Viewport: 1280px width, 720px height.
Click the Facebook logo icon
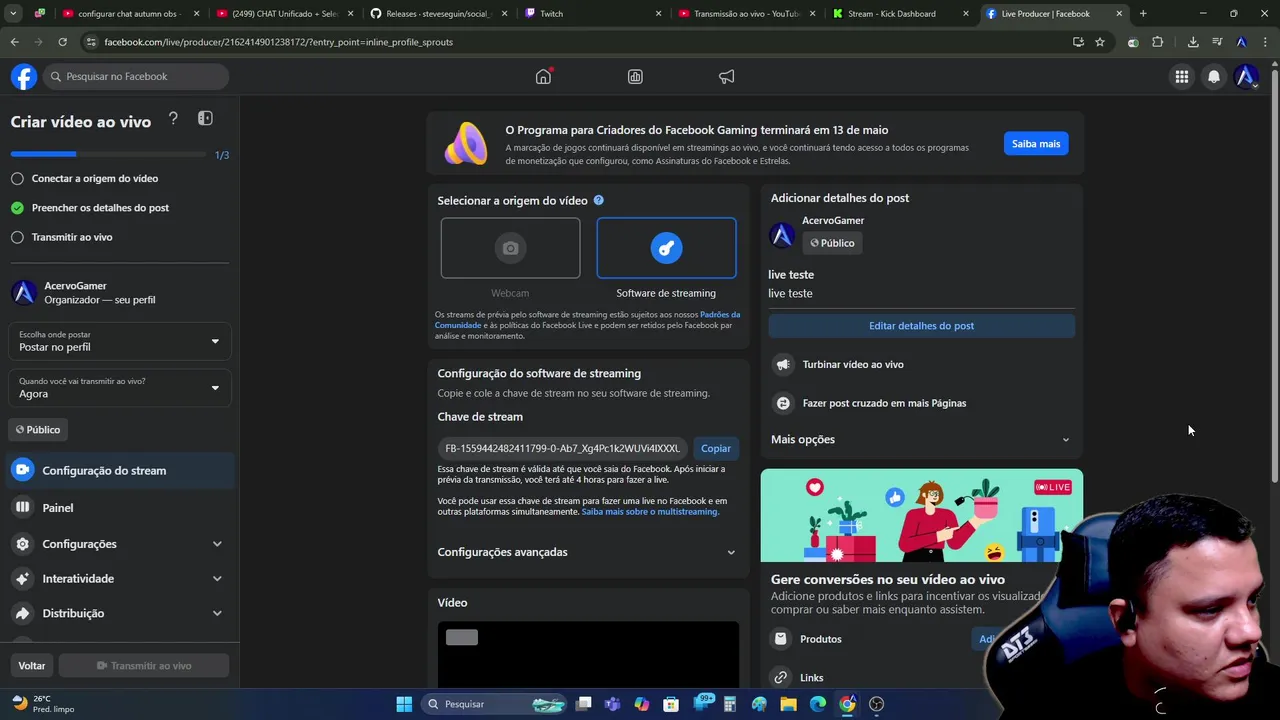pos(24,77)
